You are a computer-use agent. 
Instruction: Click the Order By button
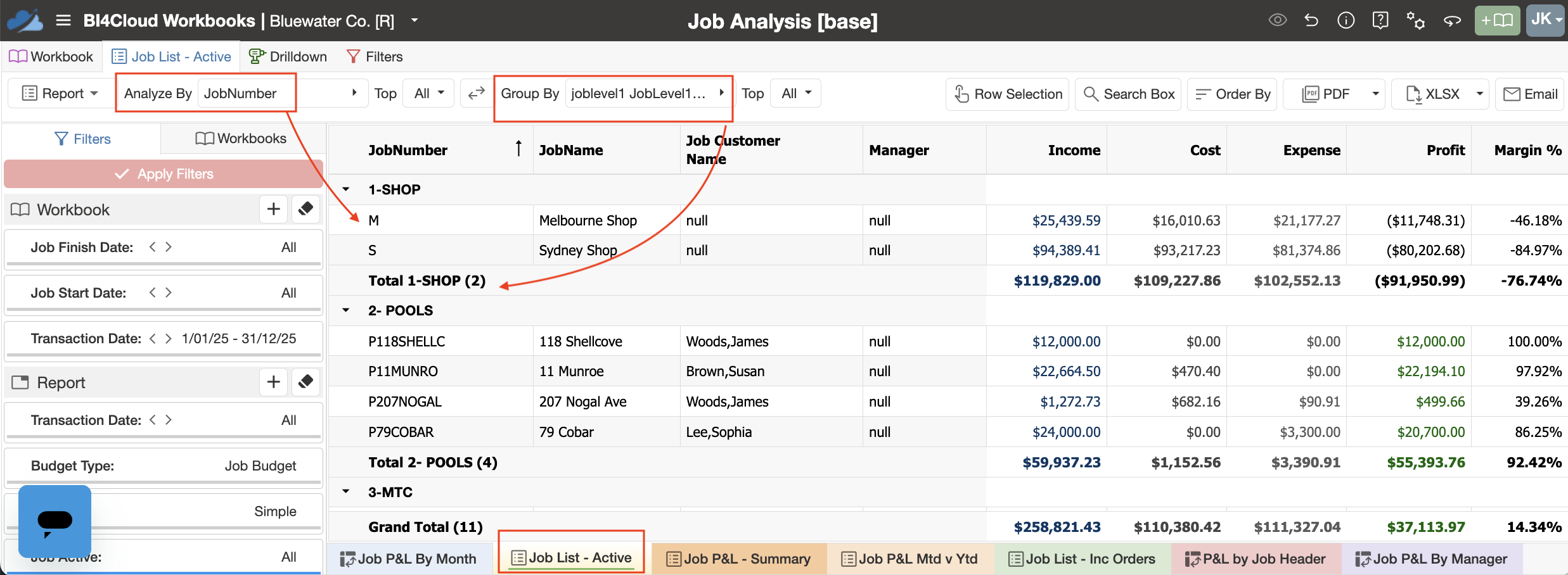tap(1232, 94)
